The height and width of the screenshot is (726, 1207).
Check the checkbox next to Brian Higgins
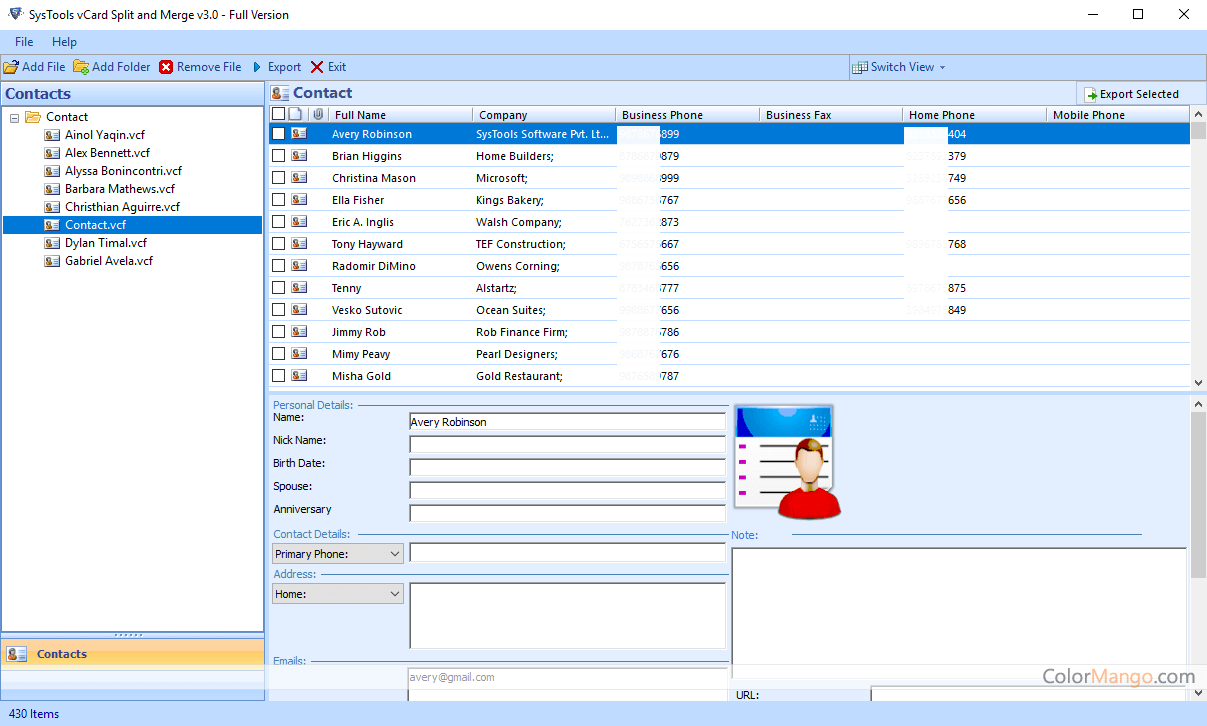[279, 155]
